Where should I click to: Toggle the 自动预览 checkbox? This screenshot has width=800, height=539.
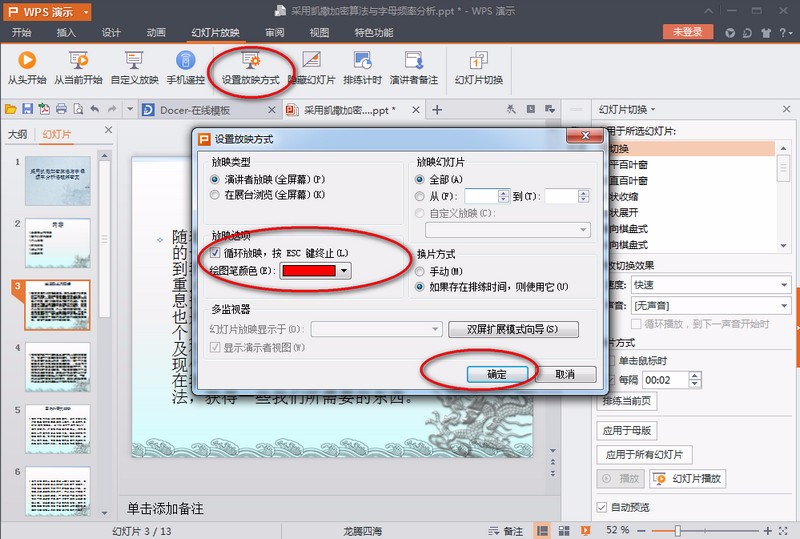click(x=601, y=507)
